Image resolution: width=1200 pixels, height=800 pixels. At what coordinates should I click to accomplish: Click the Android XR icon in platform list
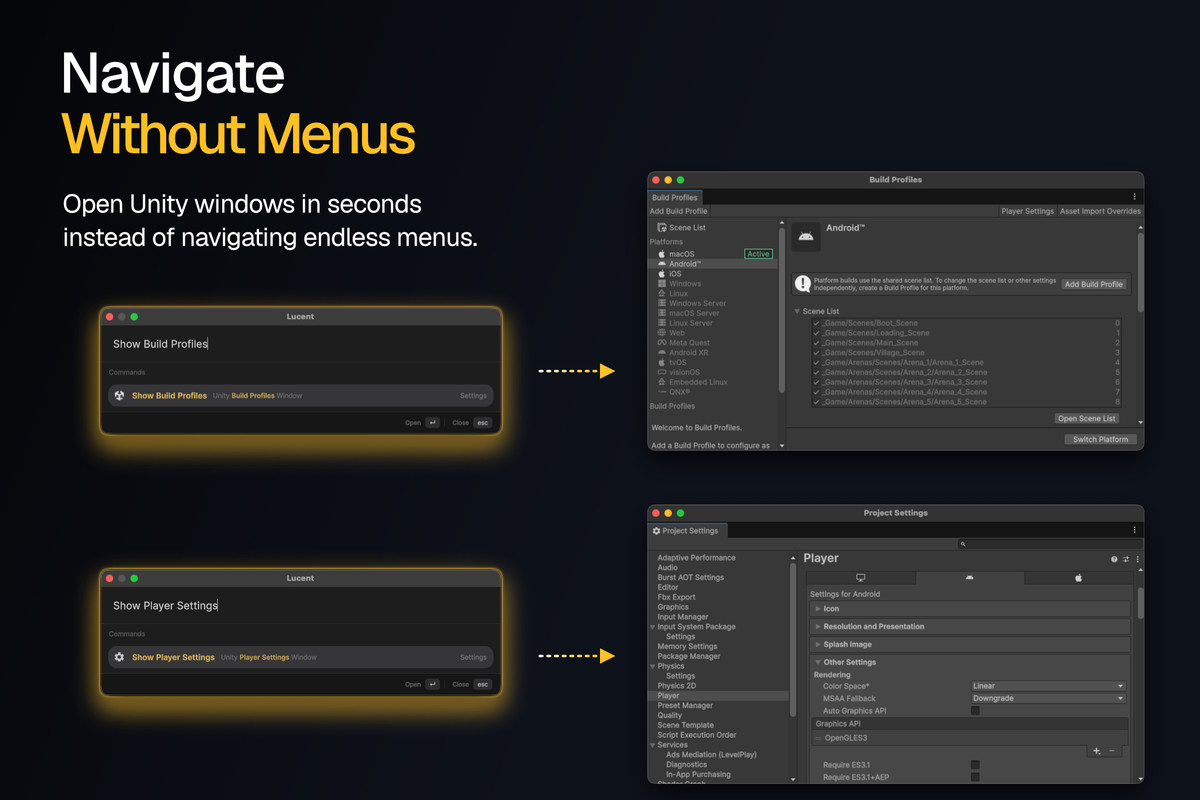pos(662,353)
